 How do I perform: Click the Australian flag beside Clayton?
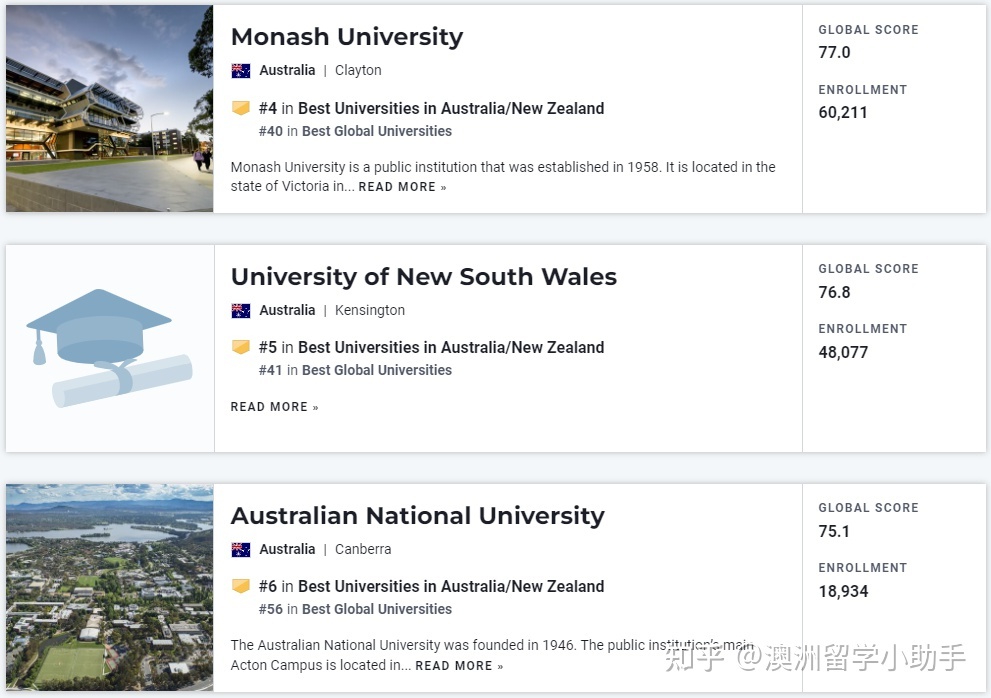click(241, 70)
